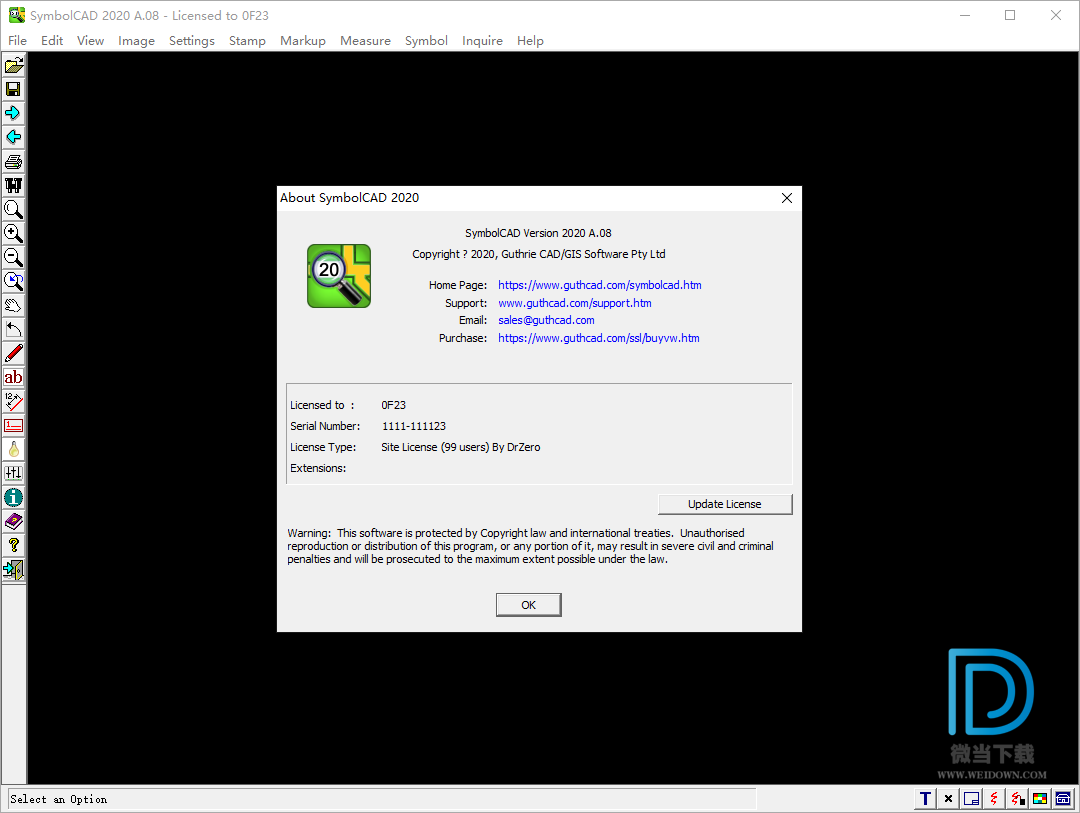
Task: Go to previous file with left arrow
Action: coord(14,138)
